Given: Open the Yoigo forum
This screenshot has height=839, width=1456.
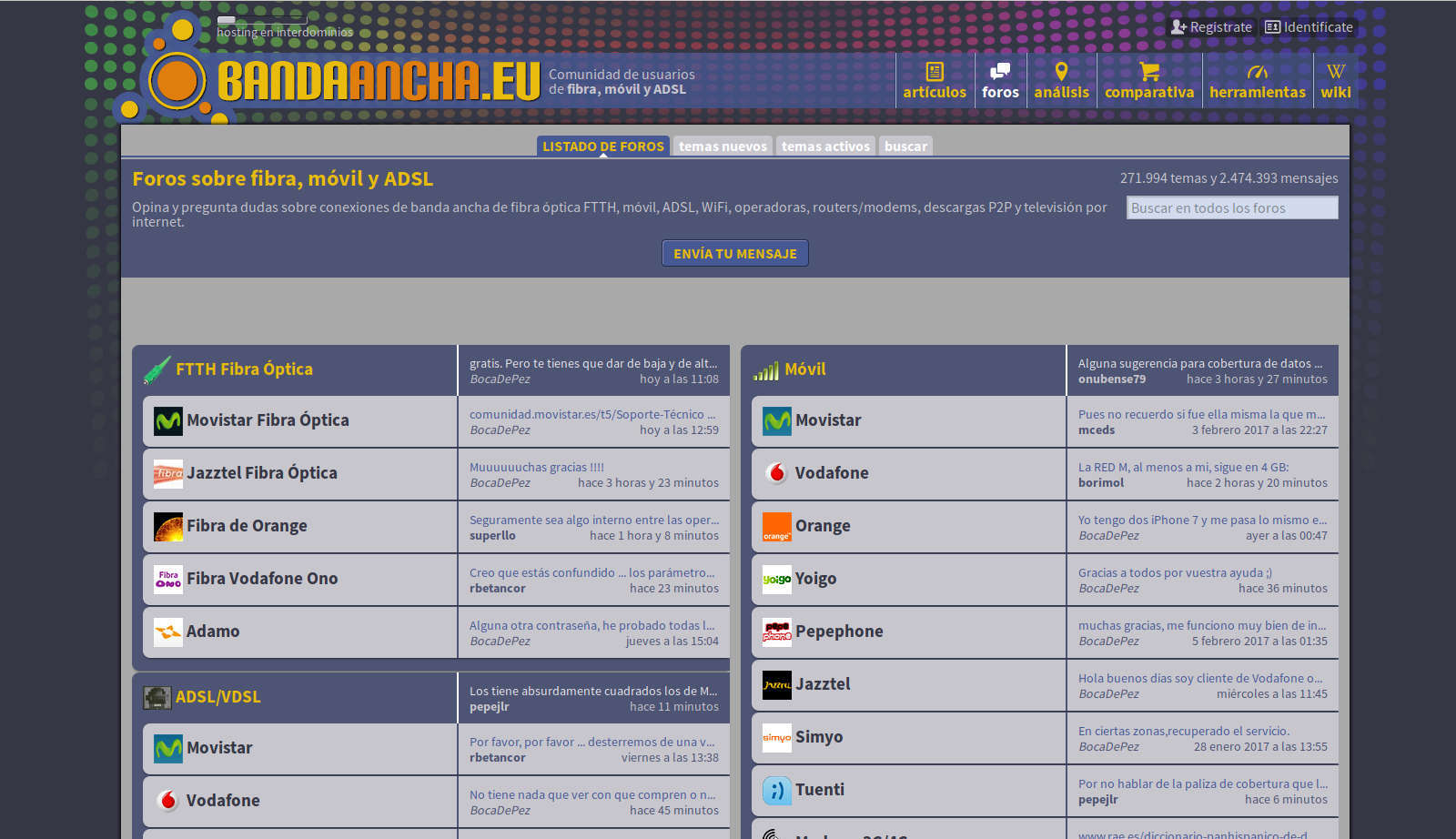Looking at the screenshot, I should click(815, 579).
